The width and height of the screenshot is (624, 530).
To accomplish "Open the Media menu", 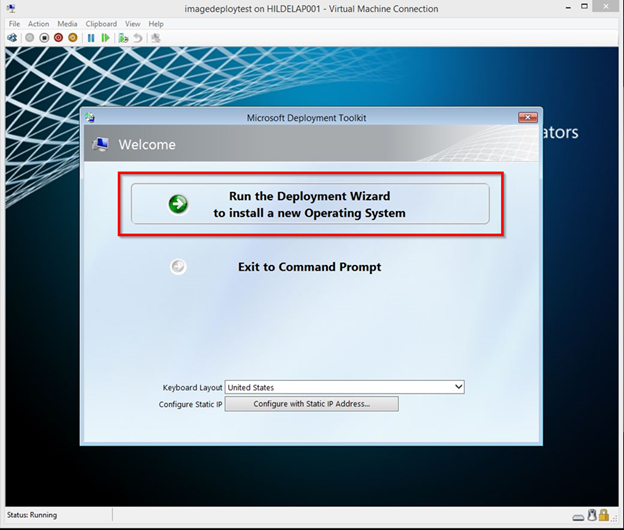I will pos(67,24).
